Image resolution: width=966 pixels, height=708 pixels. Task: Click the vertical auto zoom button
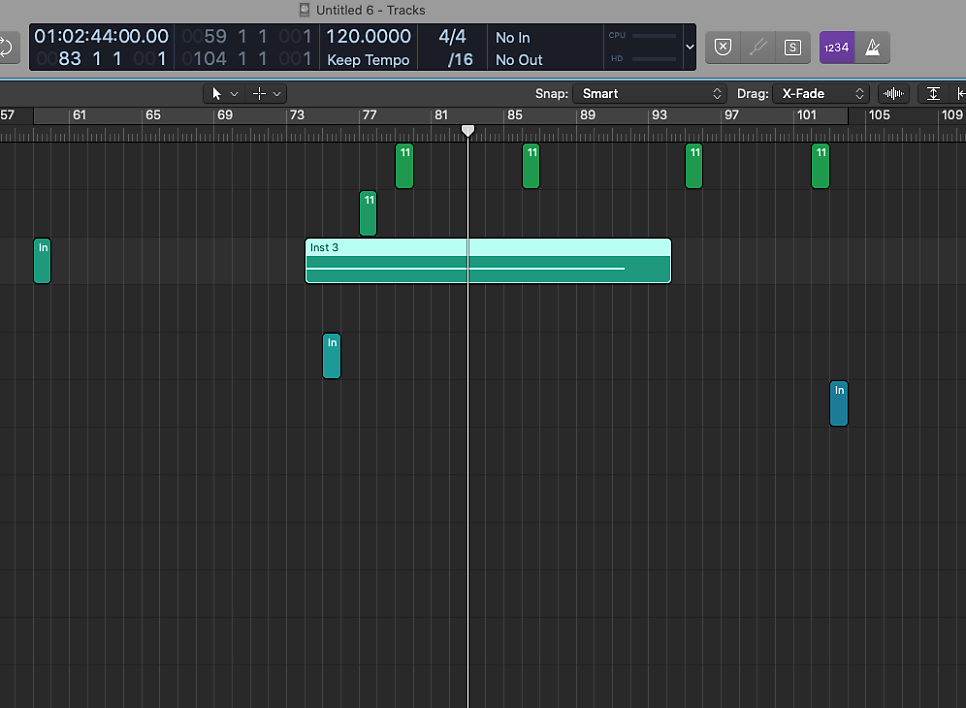[x=933, y=94]
